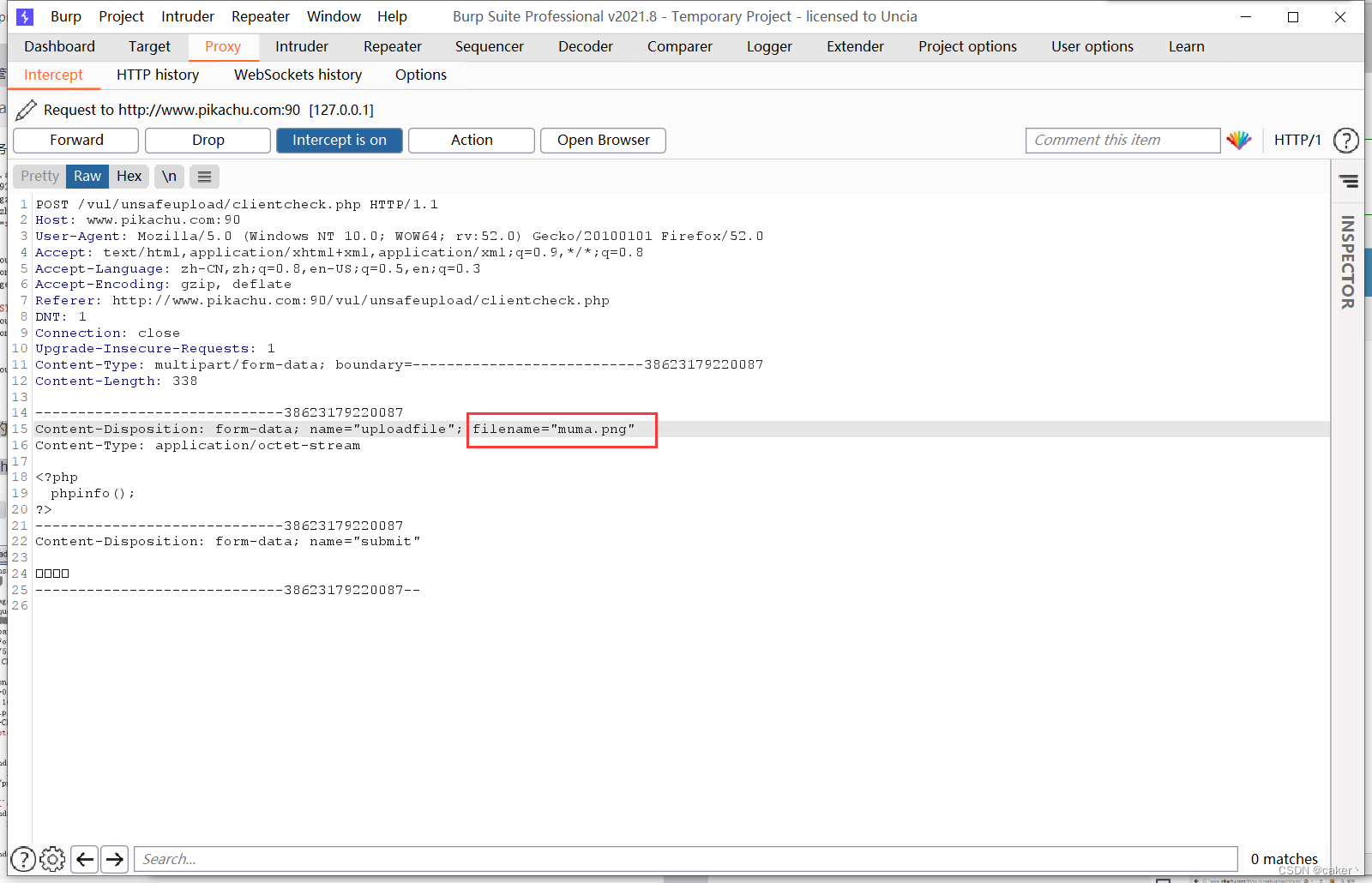Screen dimensions: 1372x883
Task: Expand the vertical INSPECTOR panel
Action: [1348, 261]
